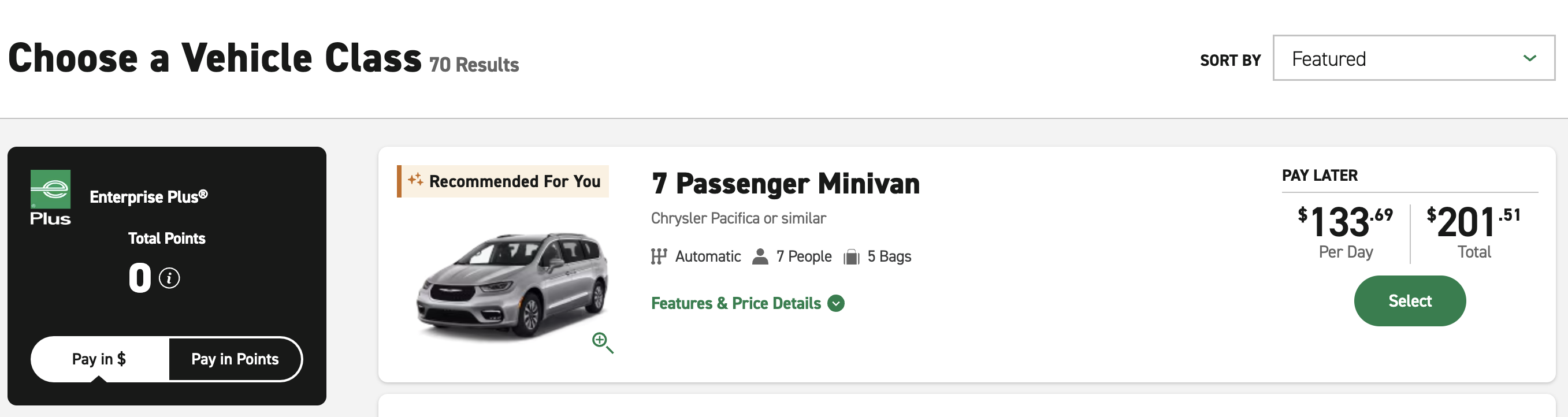Screen dimensions: 1568x417
Task: Click the Automatic transmission icon
Action: 659,256
